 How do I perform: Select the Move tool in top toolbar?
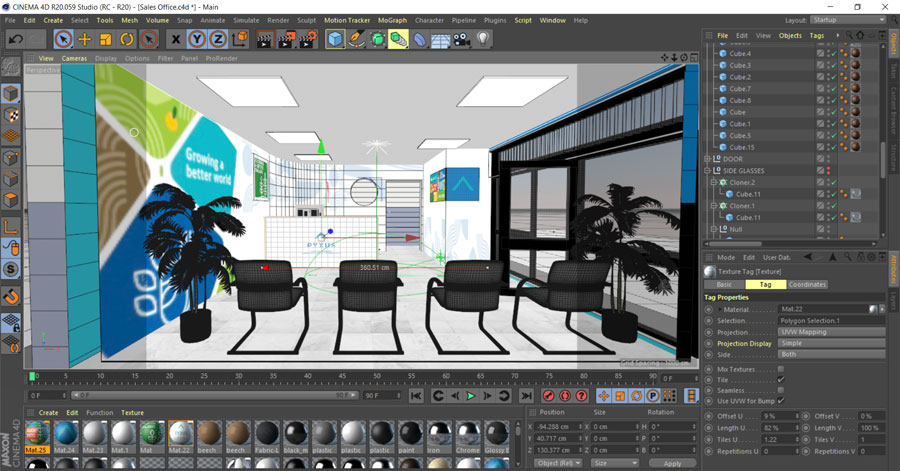85,39
